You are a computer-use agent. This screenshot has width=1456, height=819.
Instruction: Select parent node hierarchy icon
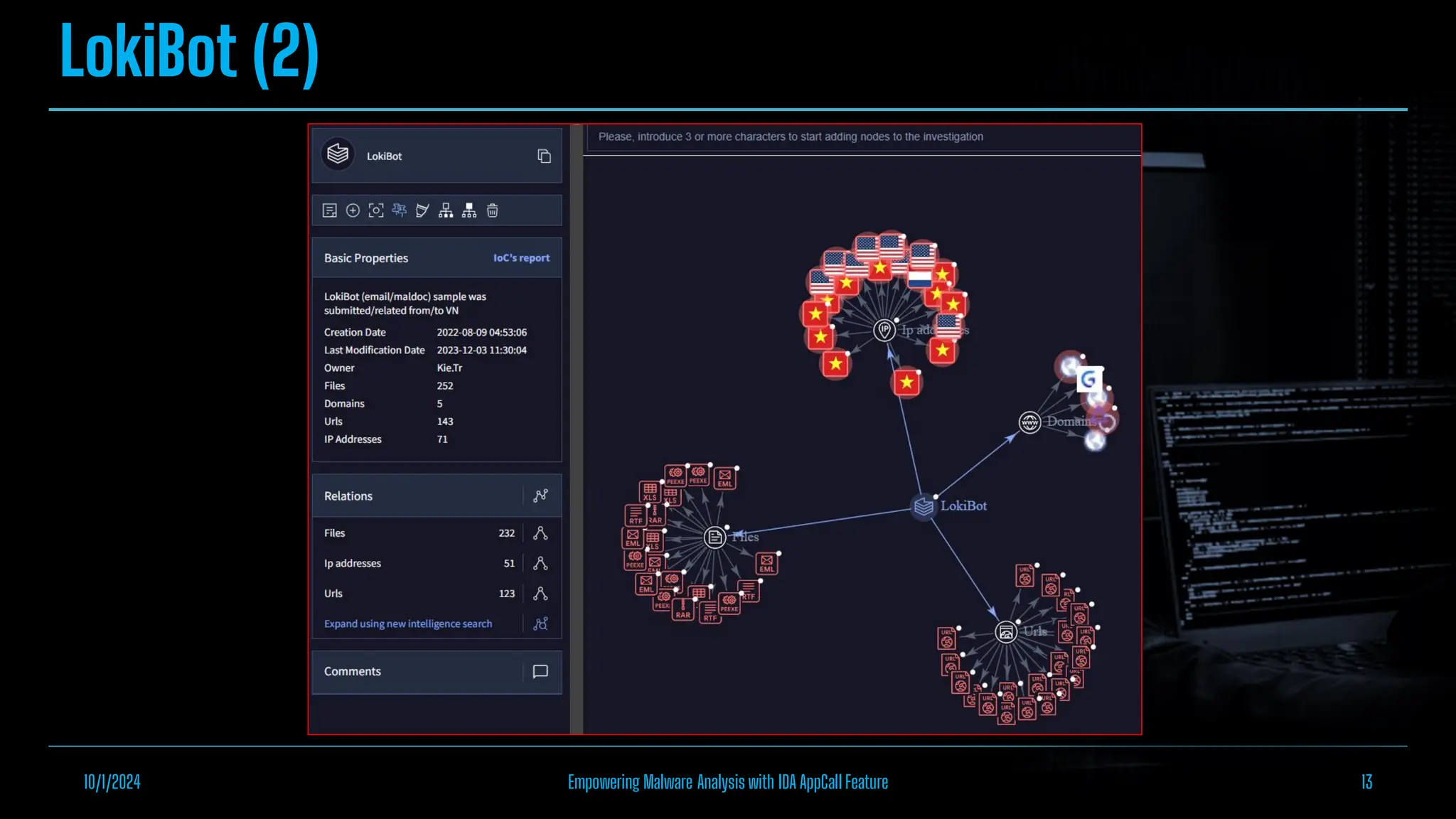point(469,210)
